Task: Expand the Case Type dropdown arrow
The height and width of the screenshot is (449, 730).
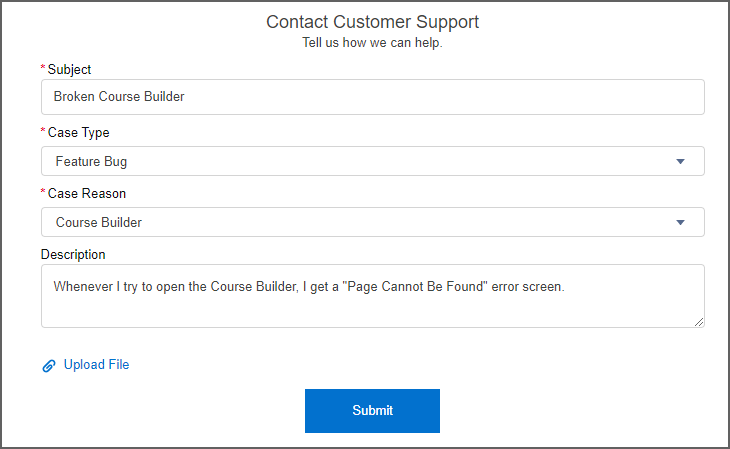Action: (680, 161)
